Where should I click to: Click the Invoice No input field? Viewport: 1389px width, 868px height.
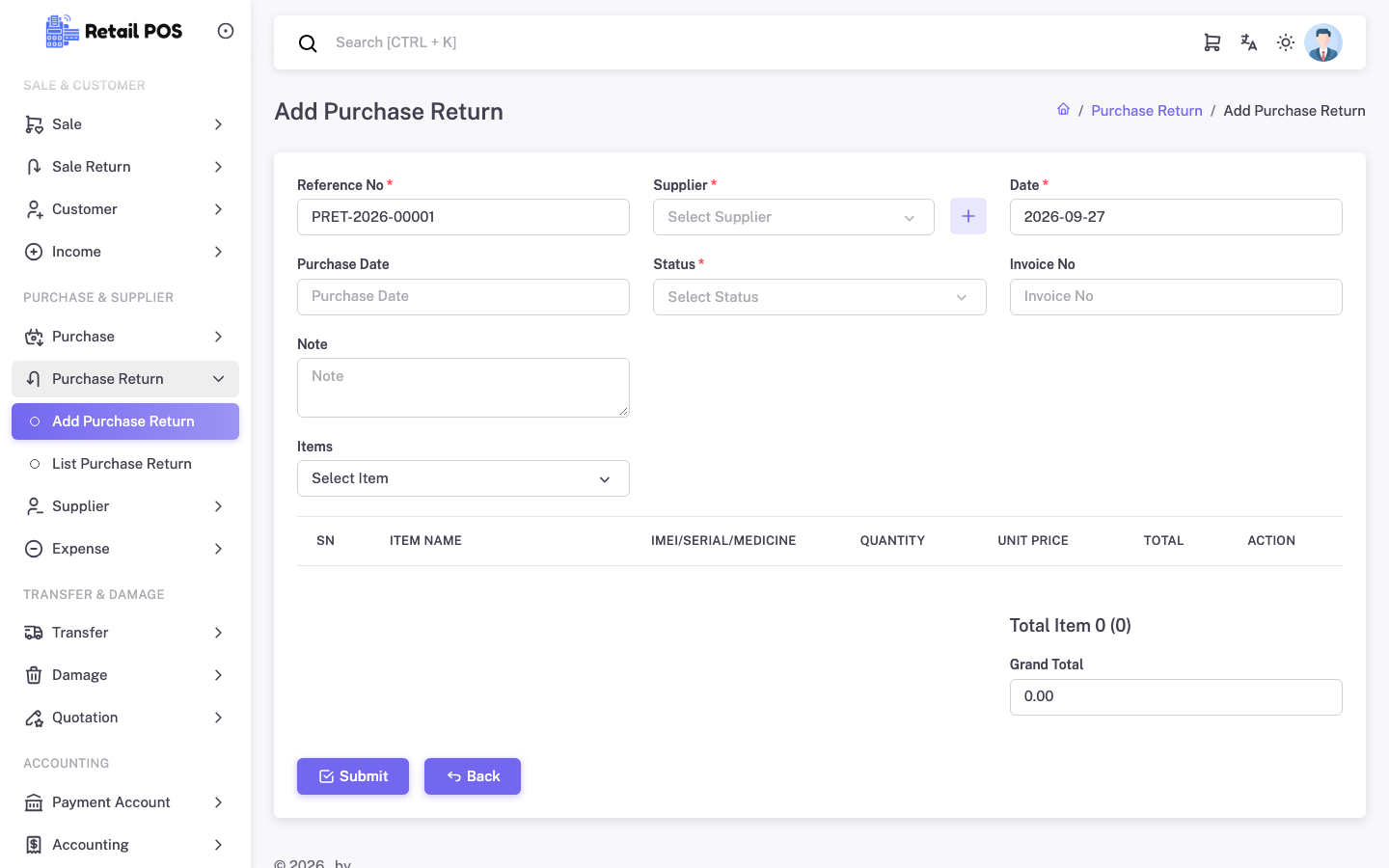[x=1176, y=297]
